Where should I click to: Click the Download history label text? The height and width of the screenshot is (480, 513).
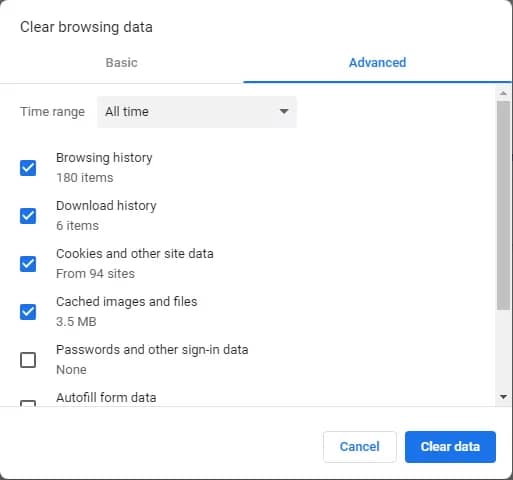click(106, 206)
